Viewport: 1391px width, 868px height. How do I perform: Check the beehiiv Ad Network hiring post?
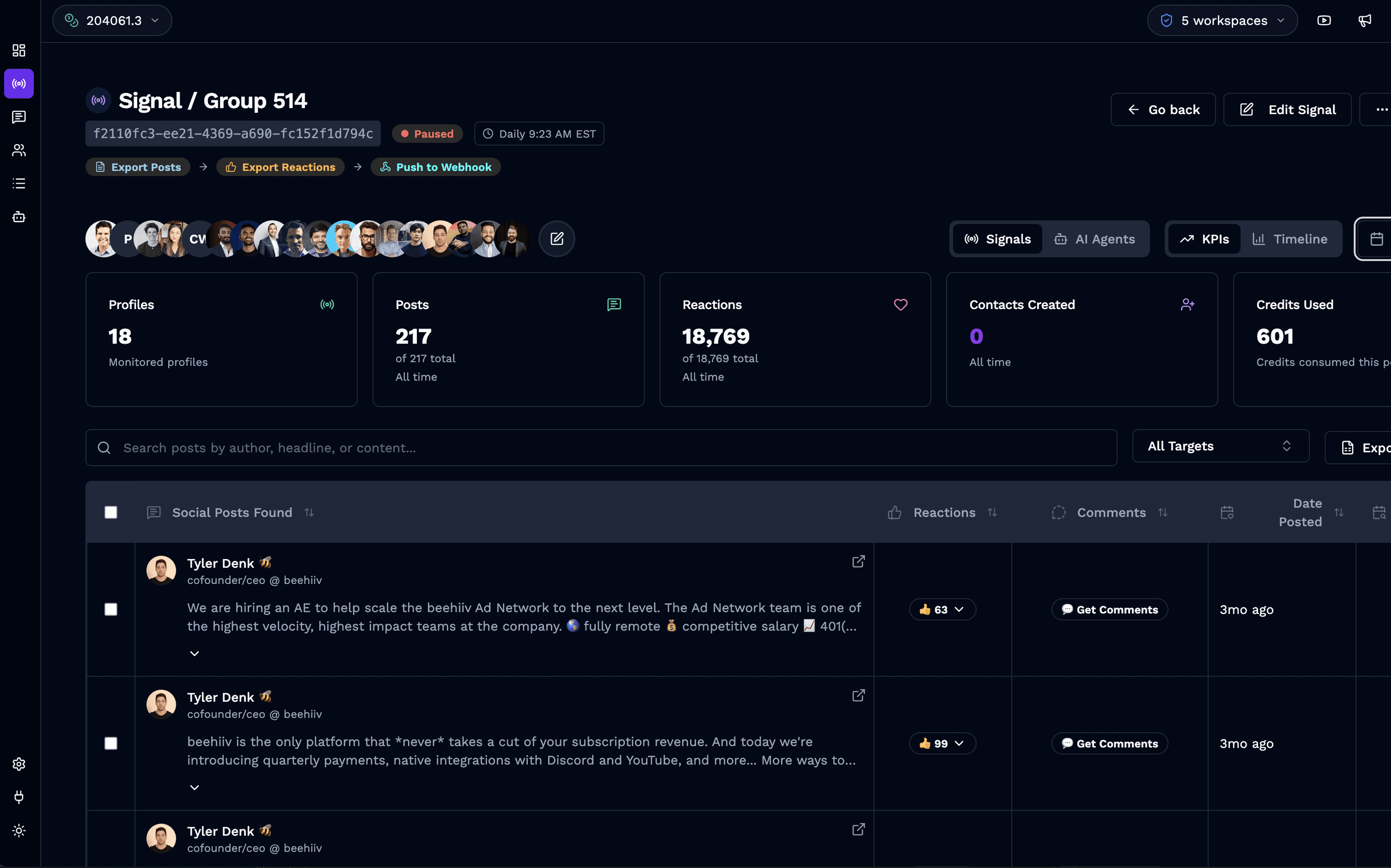(x=111, y=610)
